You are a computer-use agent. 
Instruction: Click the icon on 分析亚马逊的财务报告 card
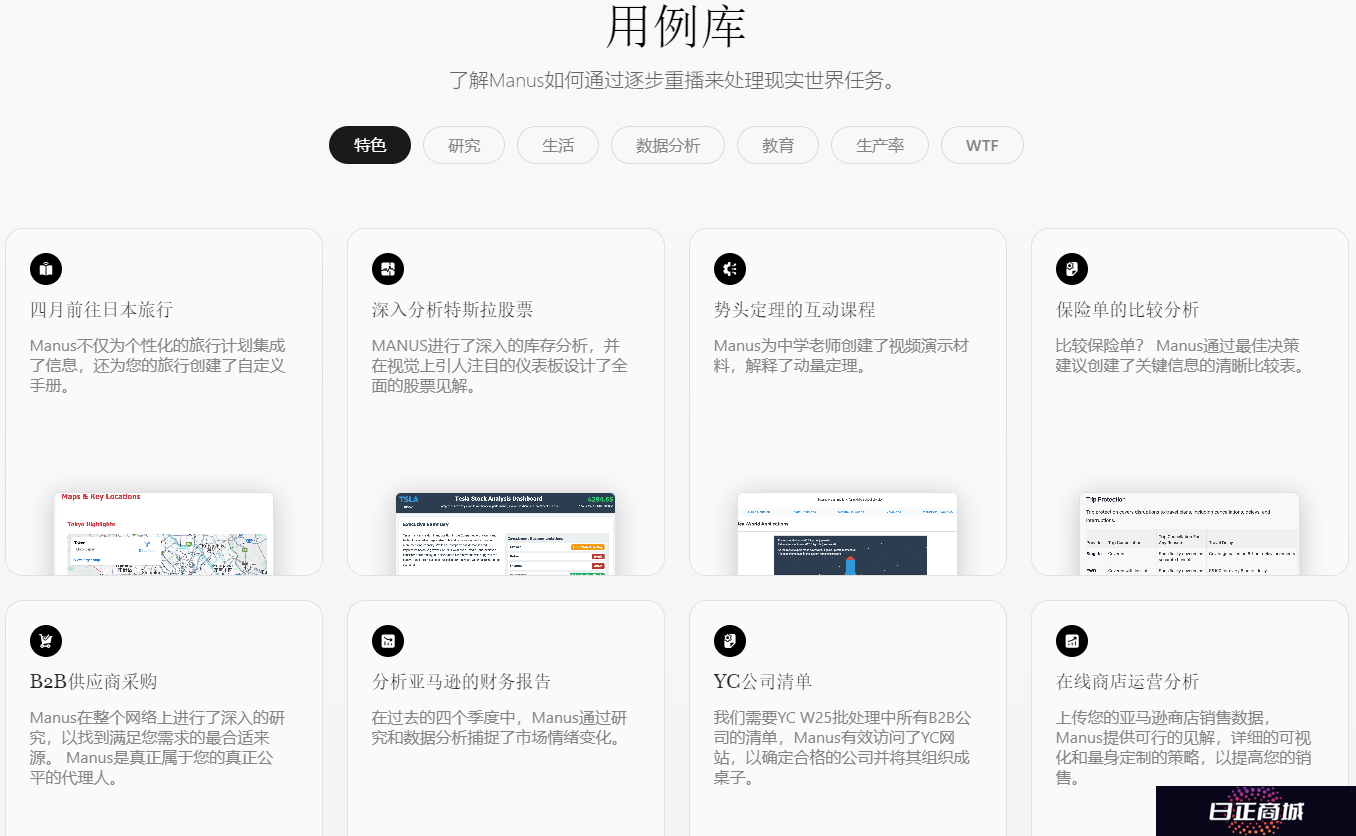pyautogui.click(x=388, y=641)
